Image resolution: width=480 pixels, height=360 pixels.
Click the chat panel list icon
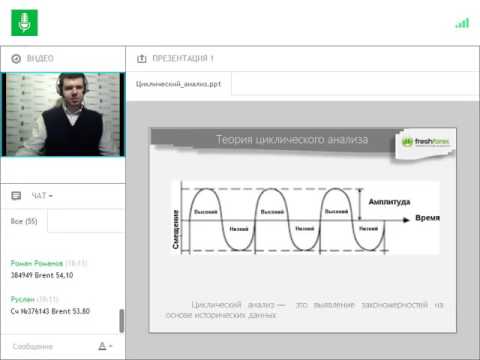click(x=16, y=196)
